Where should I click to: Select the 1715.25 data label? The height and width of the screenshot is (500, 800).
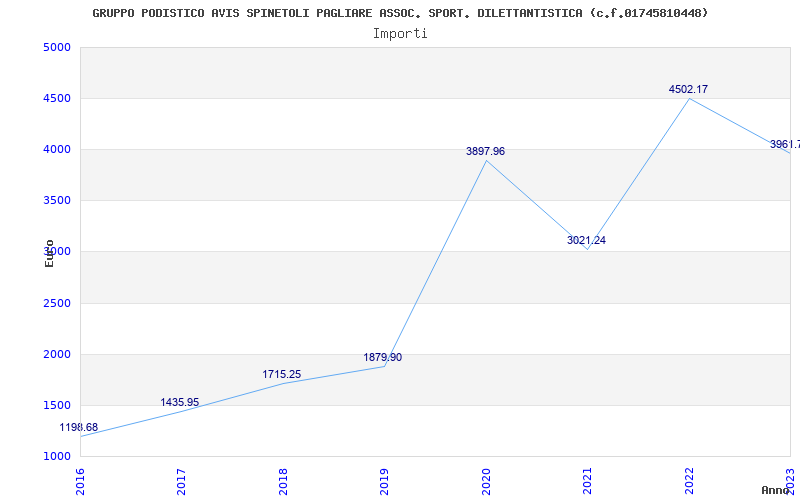(x=282, y=374)
